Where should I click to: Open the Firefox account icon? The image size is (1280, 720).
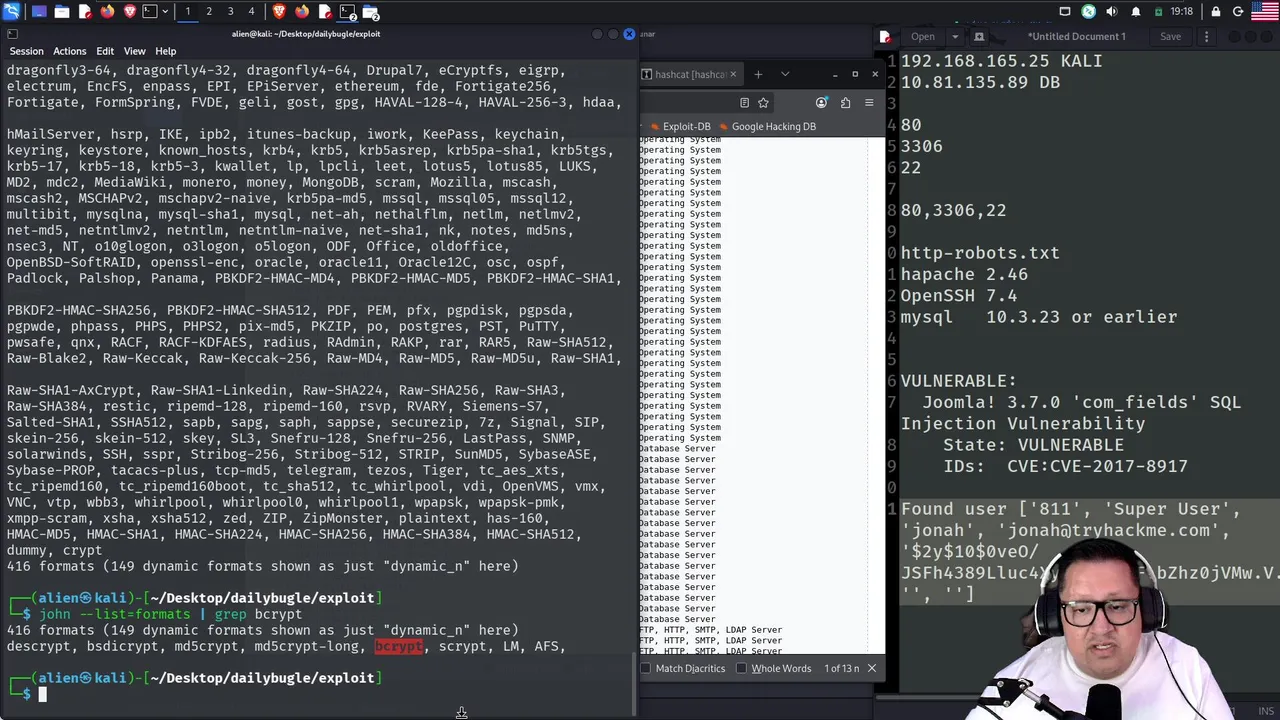click(821, 102)
